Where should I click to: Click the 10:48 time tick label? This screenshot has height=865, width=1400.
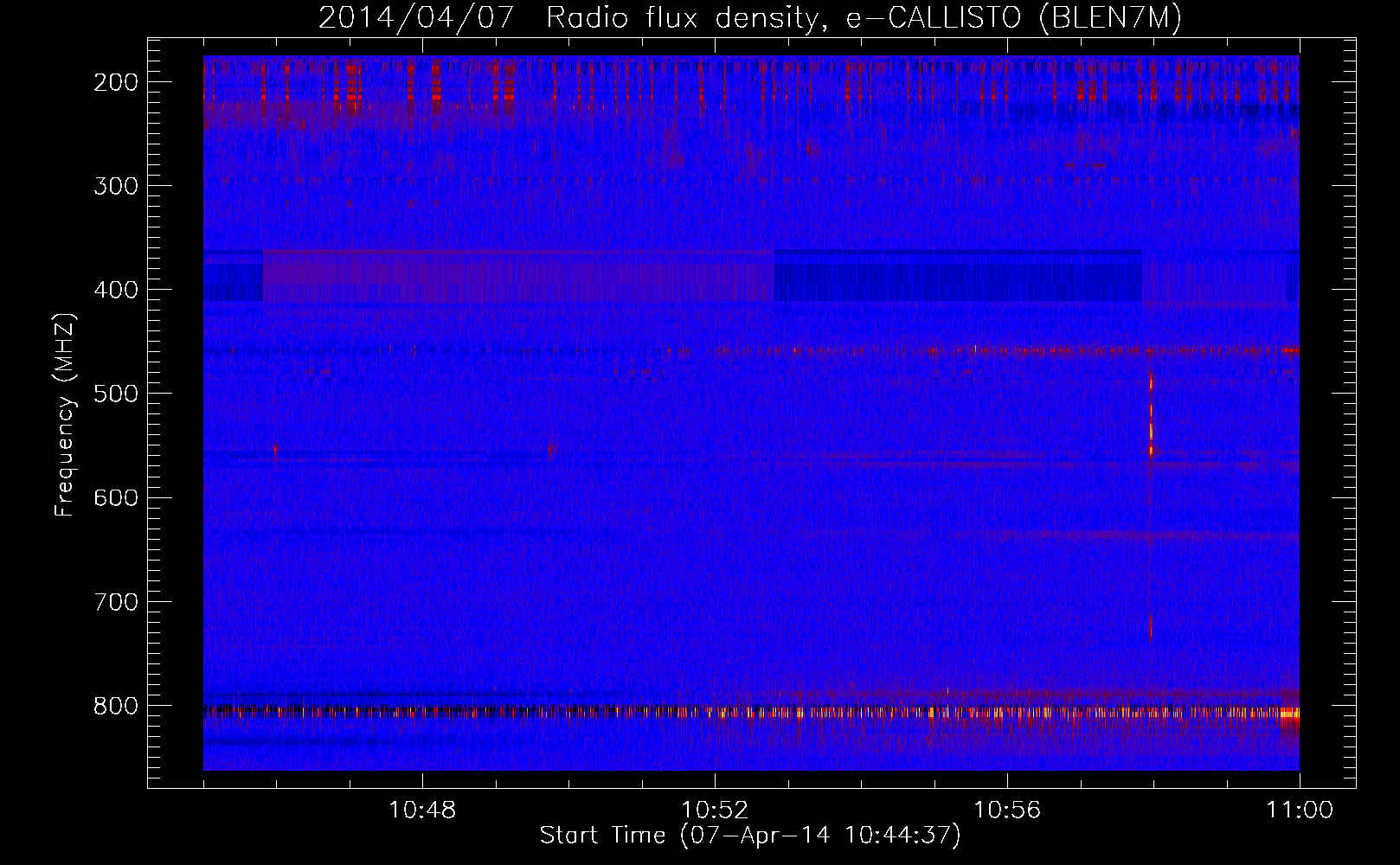coord(422,811)
